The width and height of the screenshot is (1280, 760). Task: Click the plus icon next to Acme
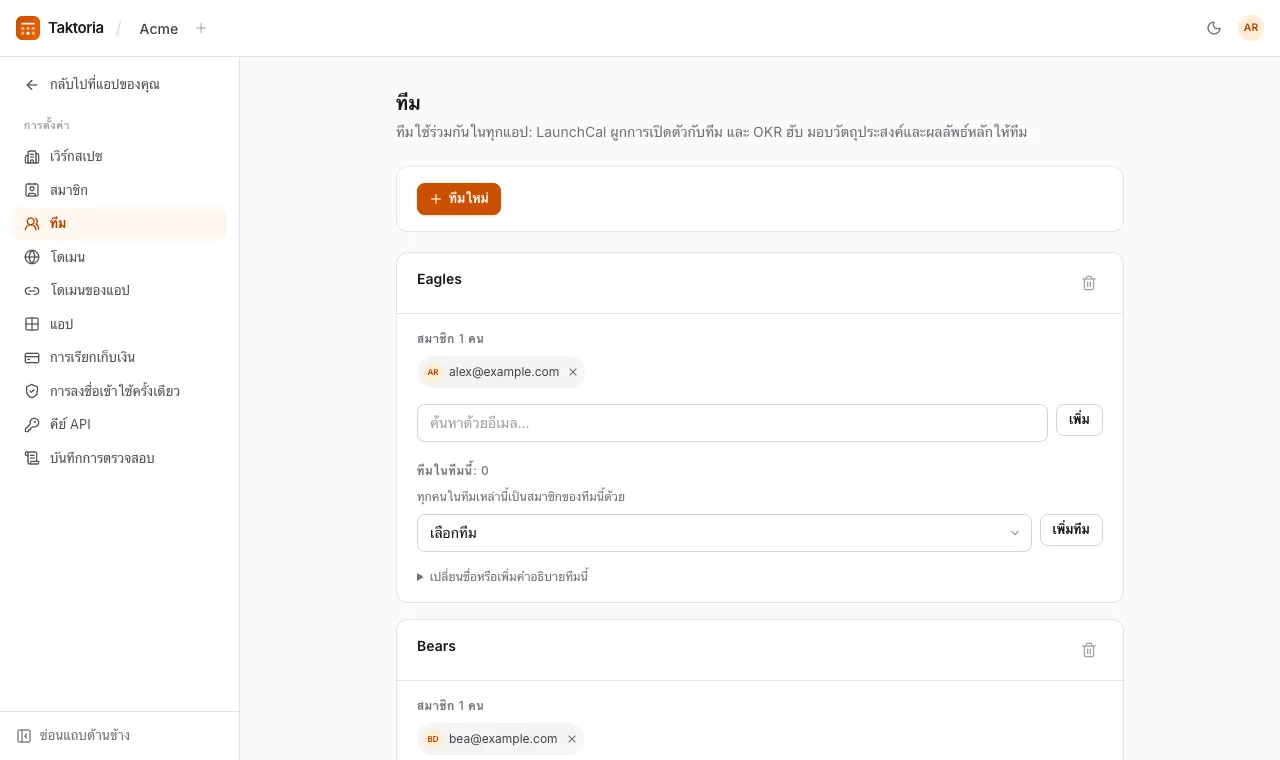pos(201,28)
